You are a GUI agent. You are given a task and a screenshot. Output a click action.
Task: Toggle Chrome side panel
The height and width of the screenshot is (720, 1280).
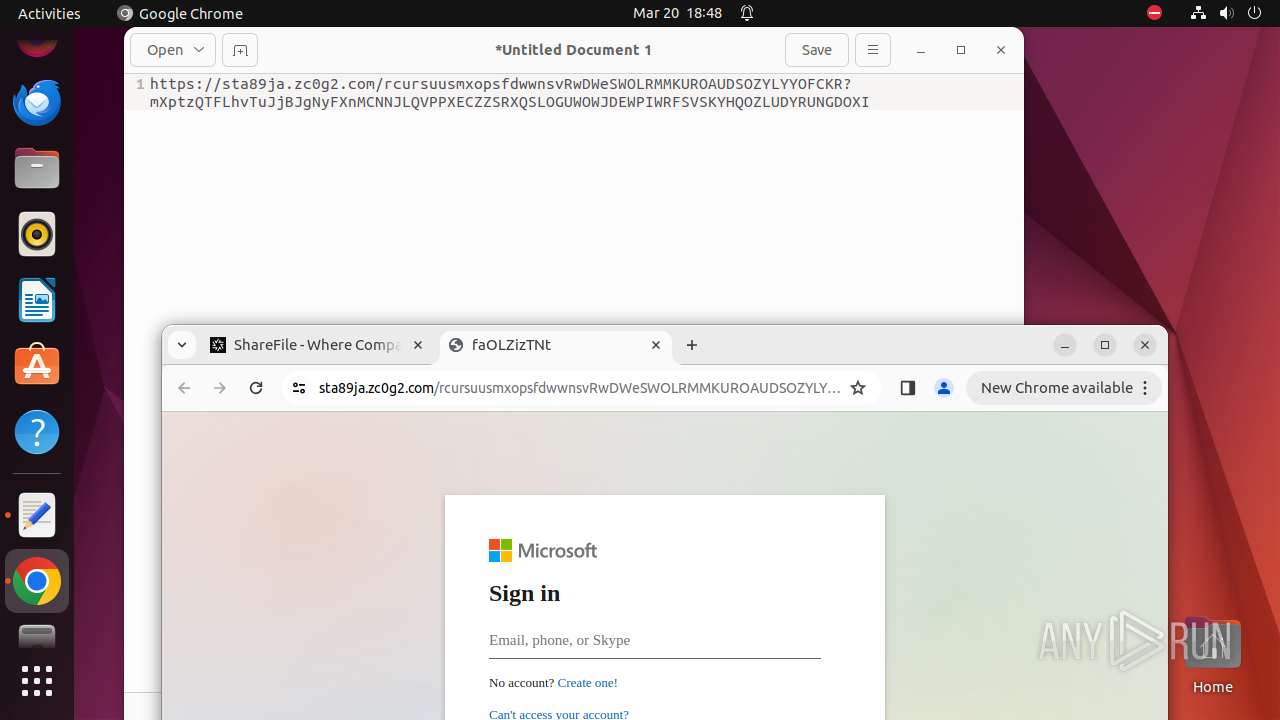908,388
